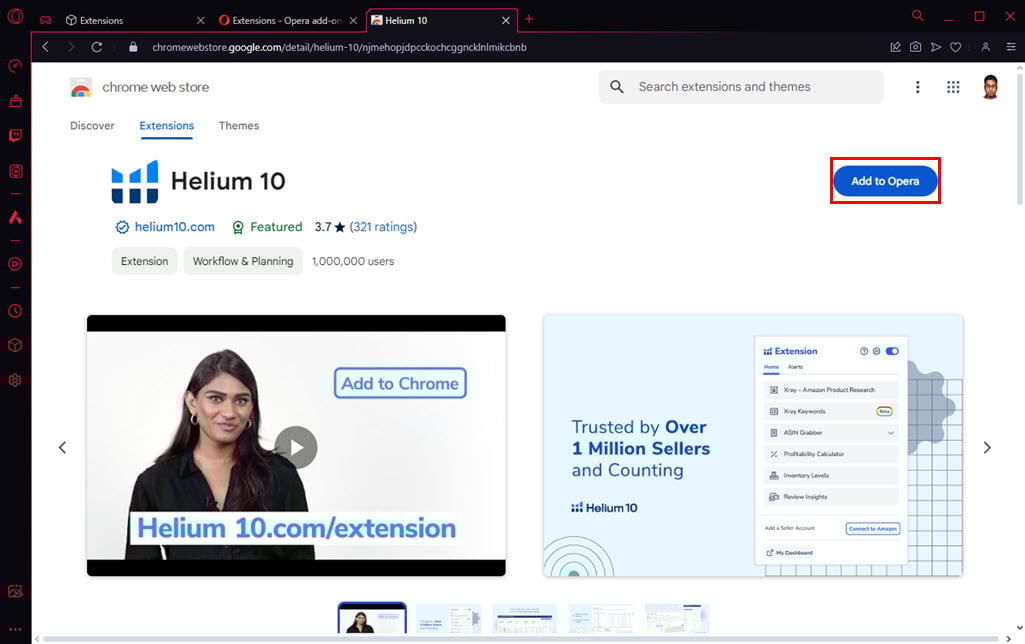Open My Flow send icon

(x=936, y=47)
